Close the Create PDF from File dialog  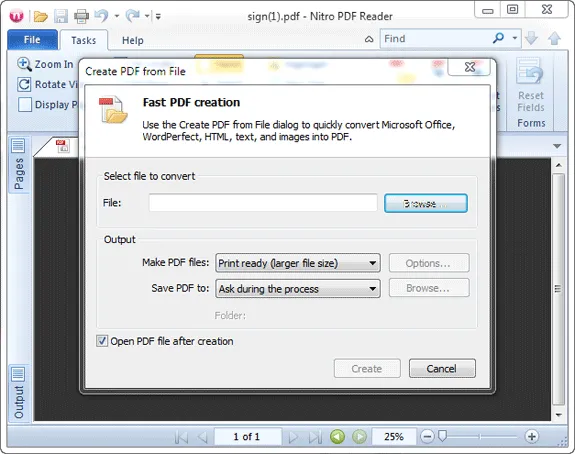click(470, 67)
